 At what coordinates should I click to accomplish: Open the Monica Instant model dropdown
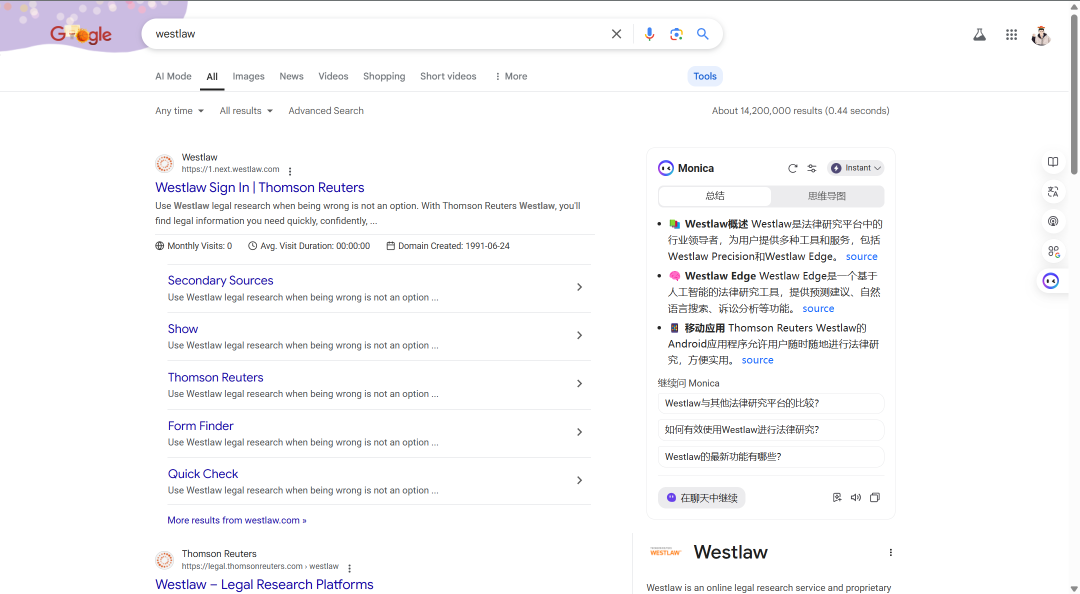[855, 168]
